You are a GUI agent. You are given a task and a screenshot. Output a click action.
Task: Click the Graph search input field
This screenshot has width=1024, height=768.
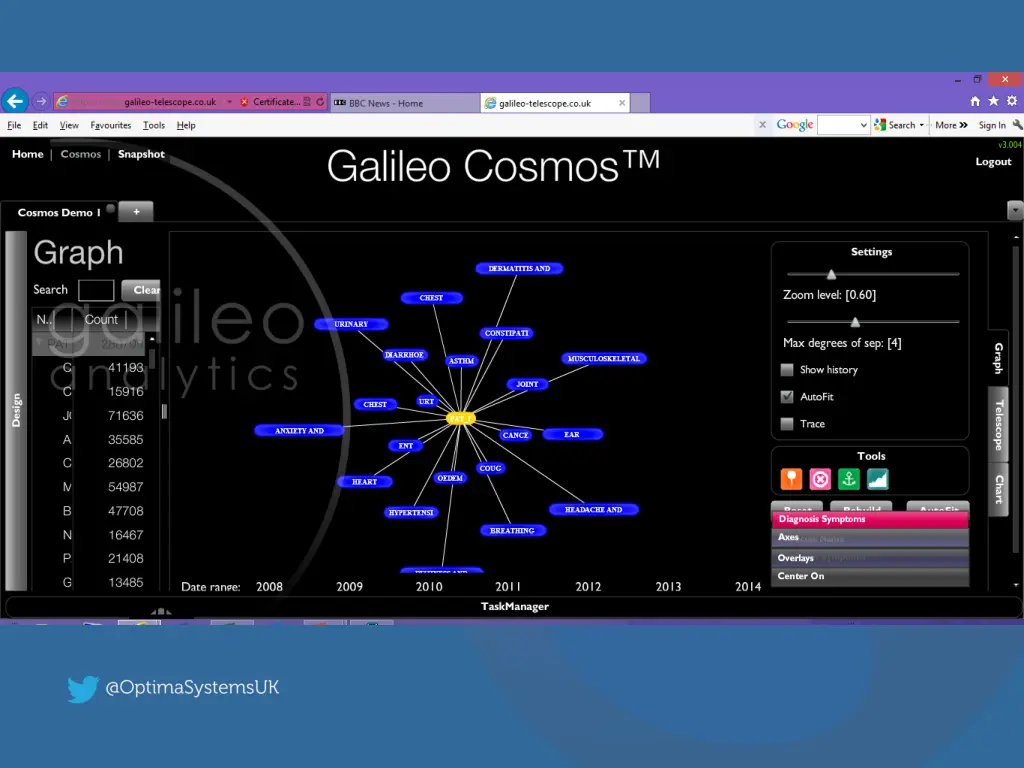coord(96,290)
